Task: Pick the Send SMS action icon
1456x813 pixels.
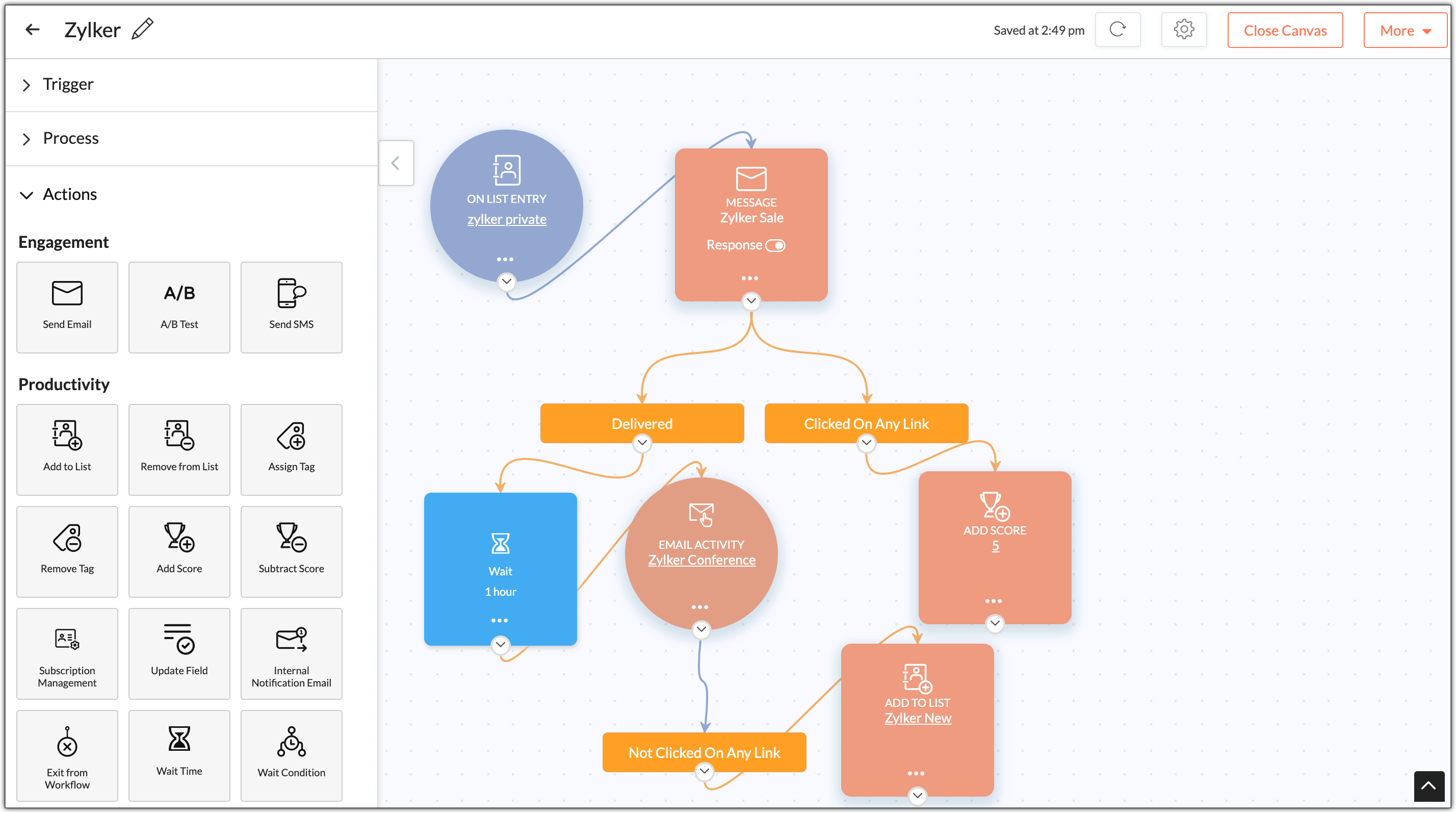Action: tap(291, 293)
